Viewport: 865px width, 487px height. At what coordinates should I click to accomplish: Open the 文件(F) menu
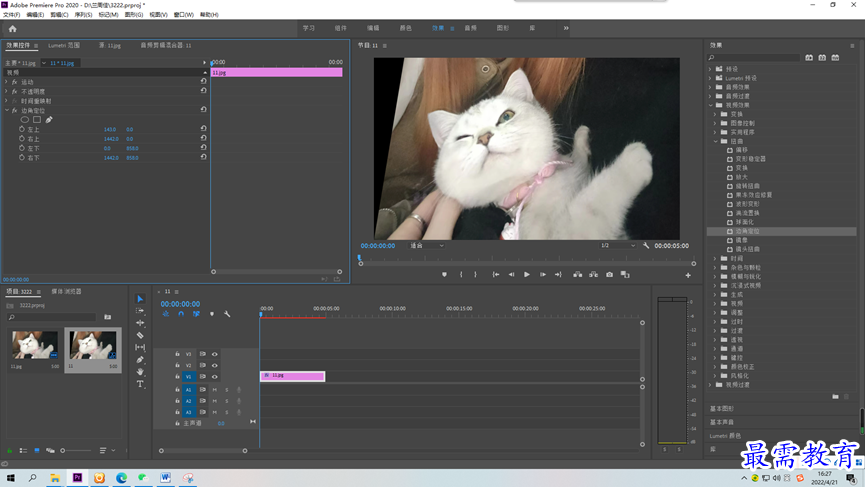pos(12,15)
